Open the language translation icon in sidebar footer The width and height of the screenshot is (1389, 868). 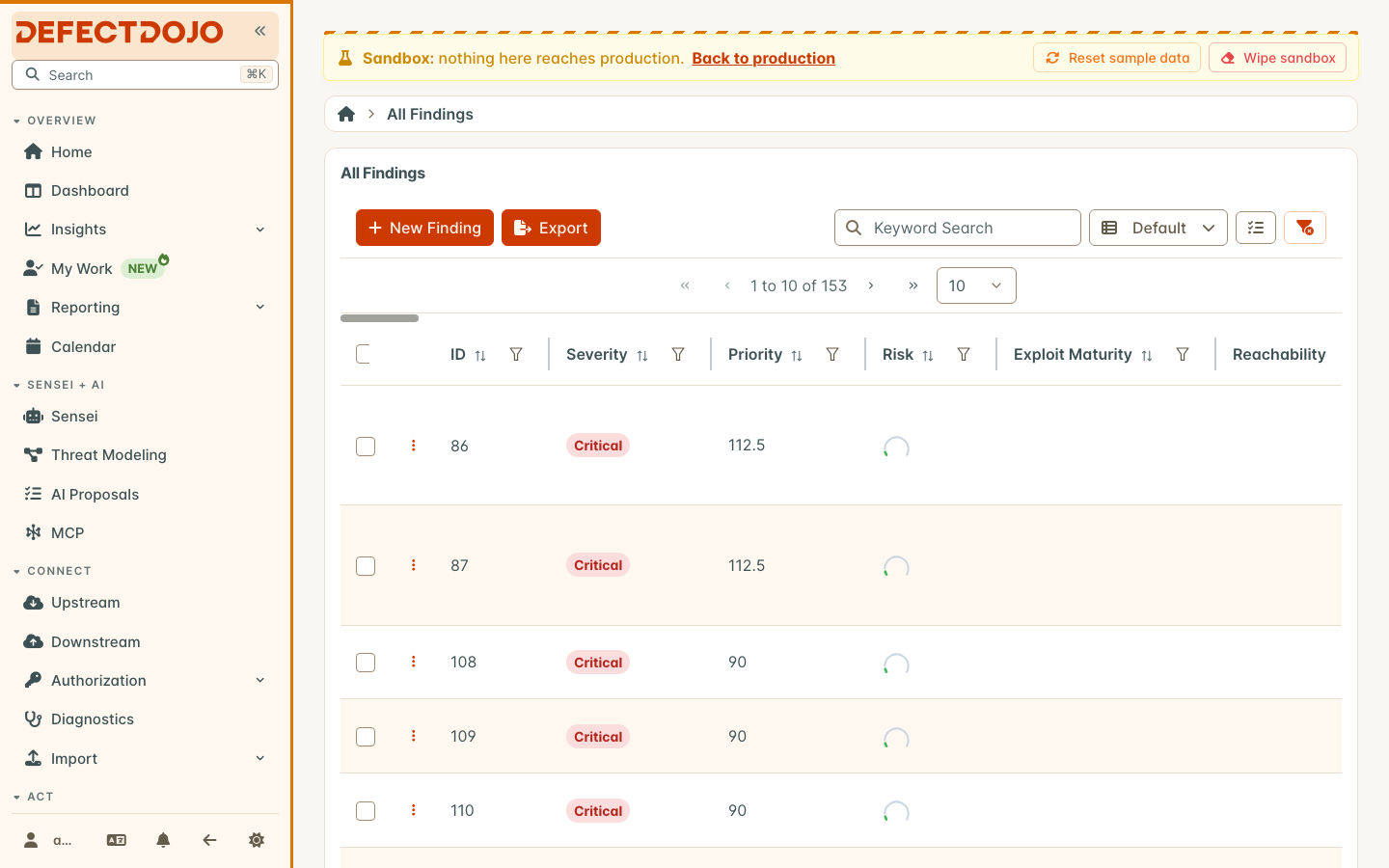[116, 840]
